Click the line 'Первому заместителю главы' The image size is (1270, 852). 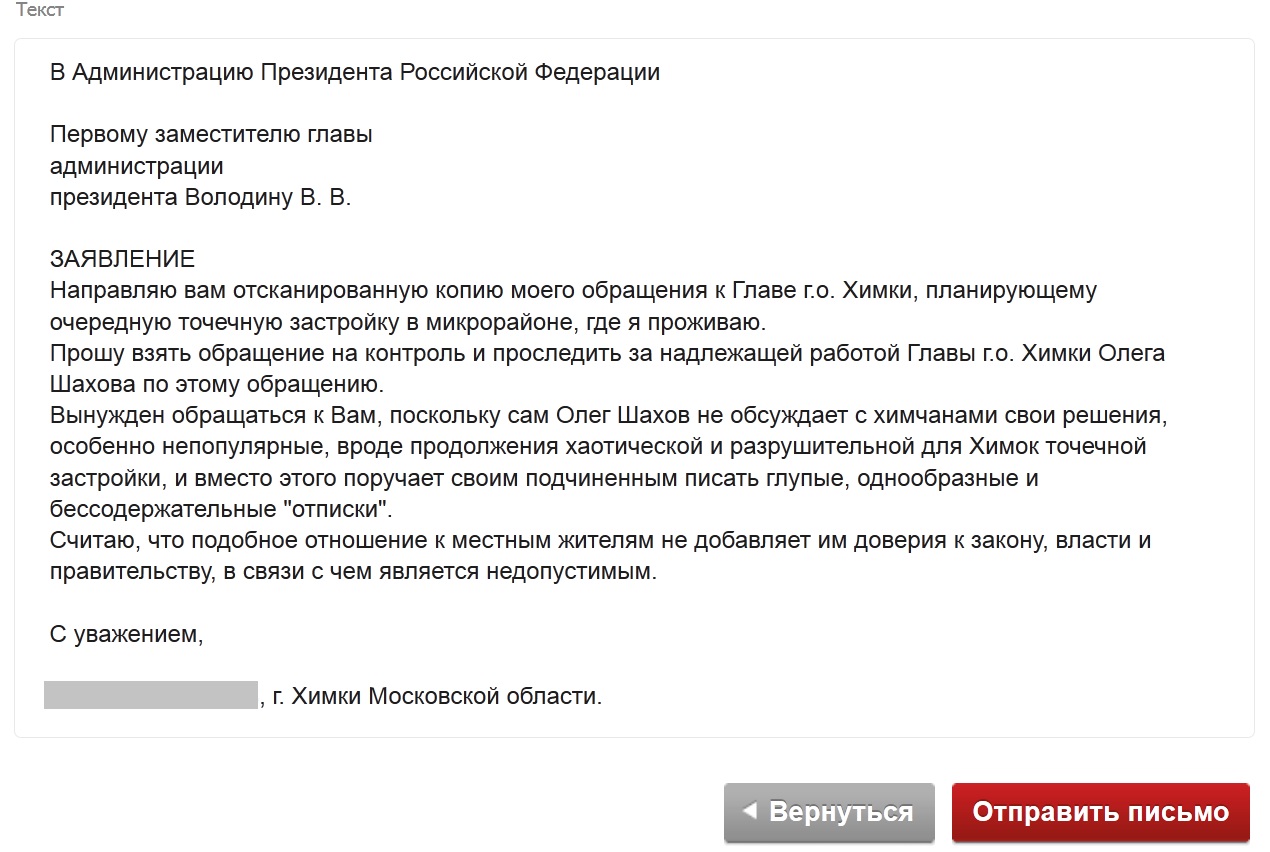tap(211, 135)
